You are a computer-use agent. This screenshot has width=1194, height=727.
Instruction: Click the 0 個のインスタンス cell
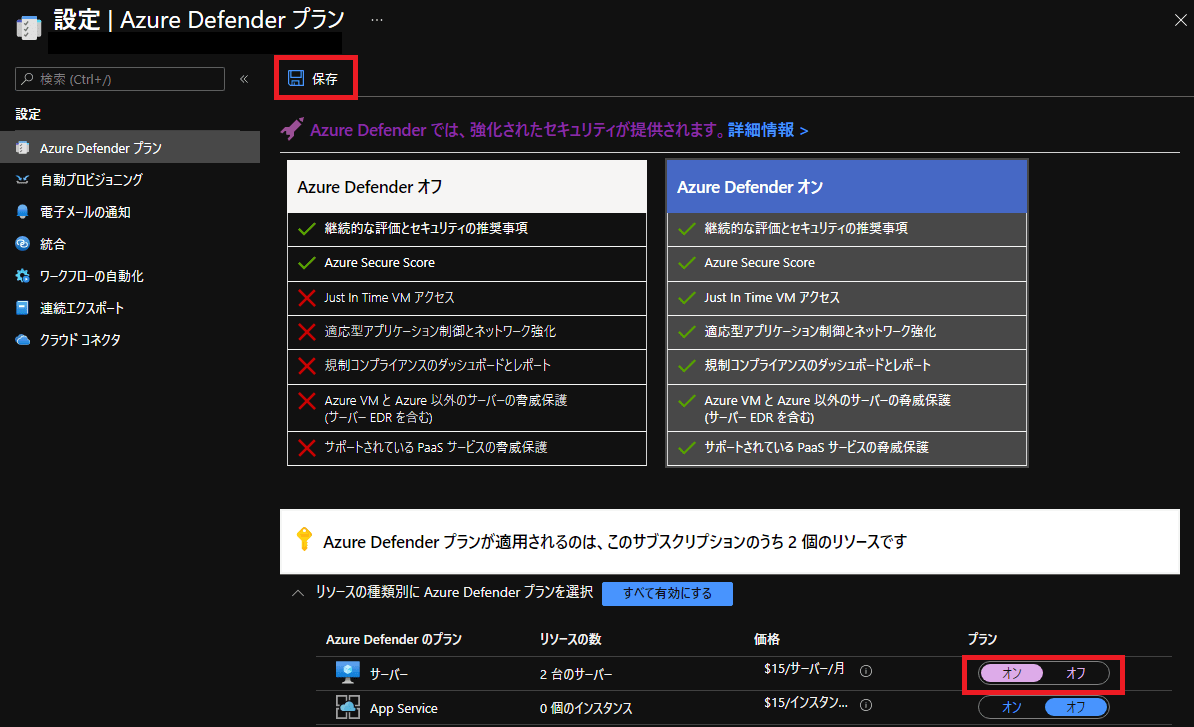coord(586,708)
